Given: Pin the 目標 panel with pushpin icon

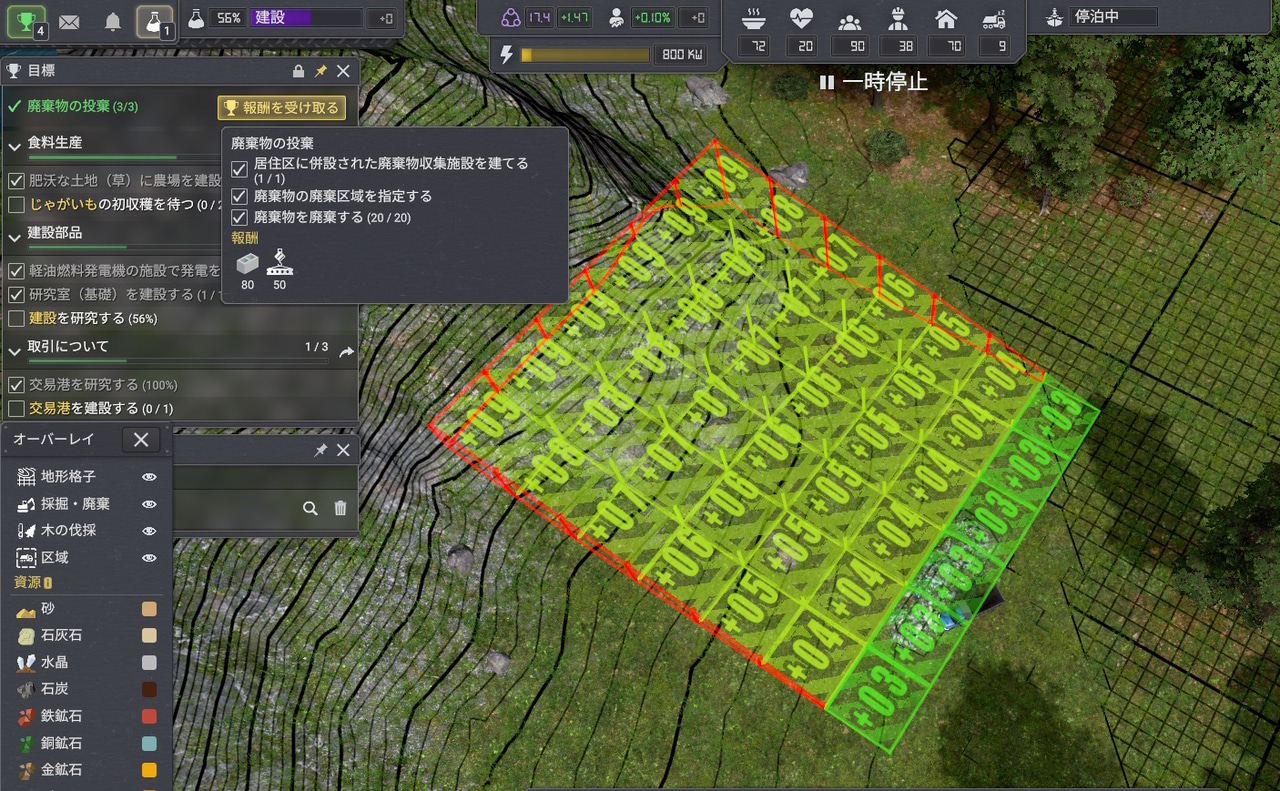Looking at the screenshot, I should 321,71.
